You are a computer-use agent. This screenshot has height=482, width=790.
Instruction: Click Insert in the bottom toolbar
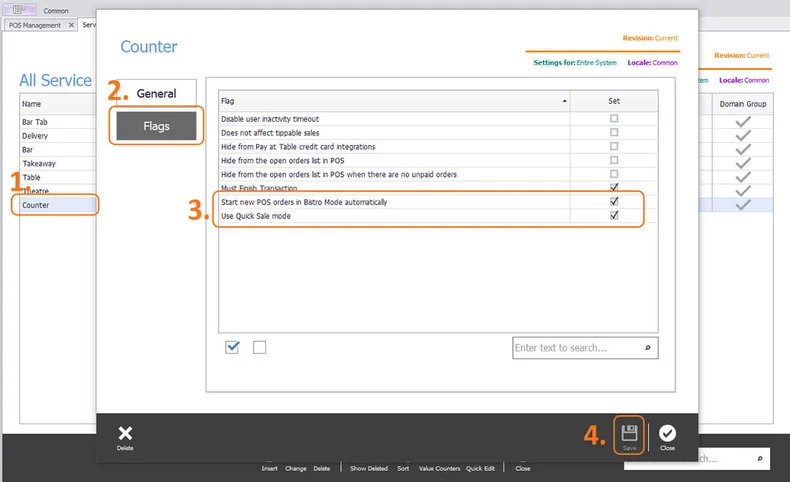coord(269,468)
